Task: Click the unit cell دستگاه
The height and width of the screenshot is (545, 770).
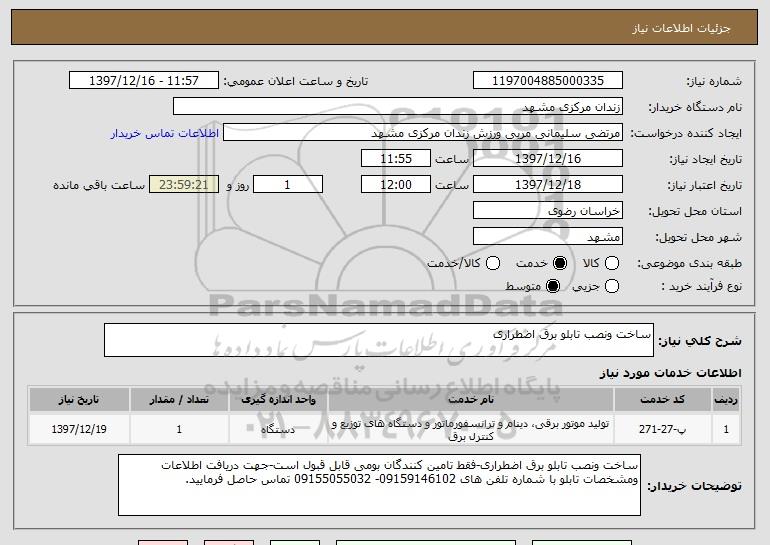Action: pyautogui.click(x=278, y=430)
